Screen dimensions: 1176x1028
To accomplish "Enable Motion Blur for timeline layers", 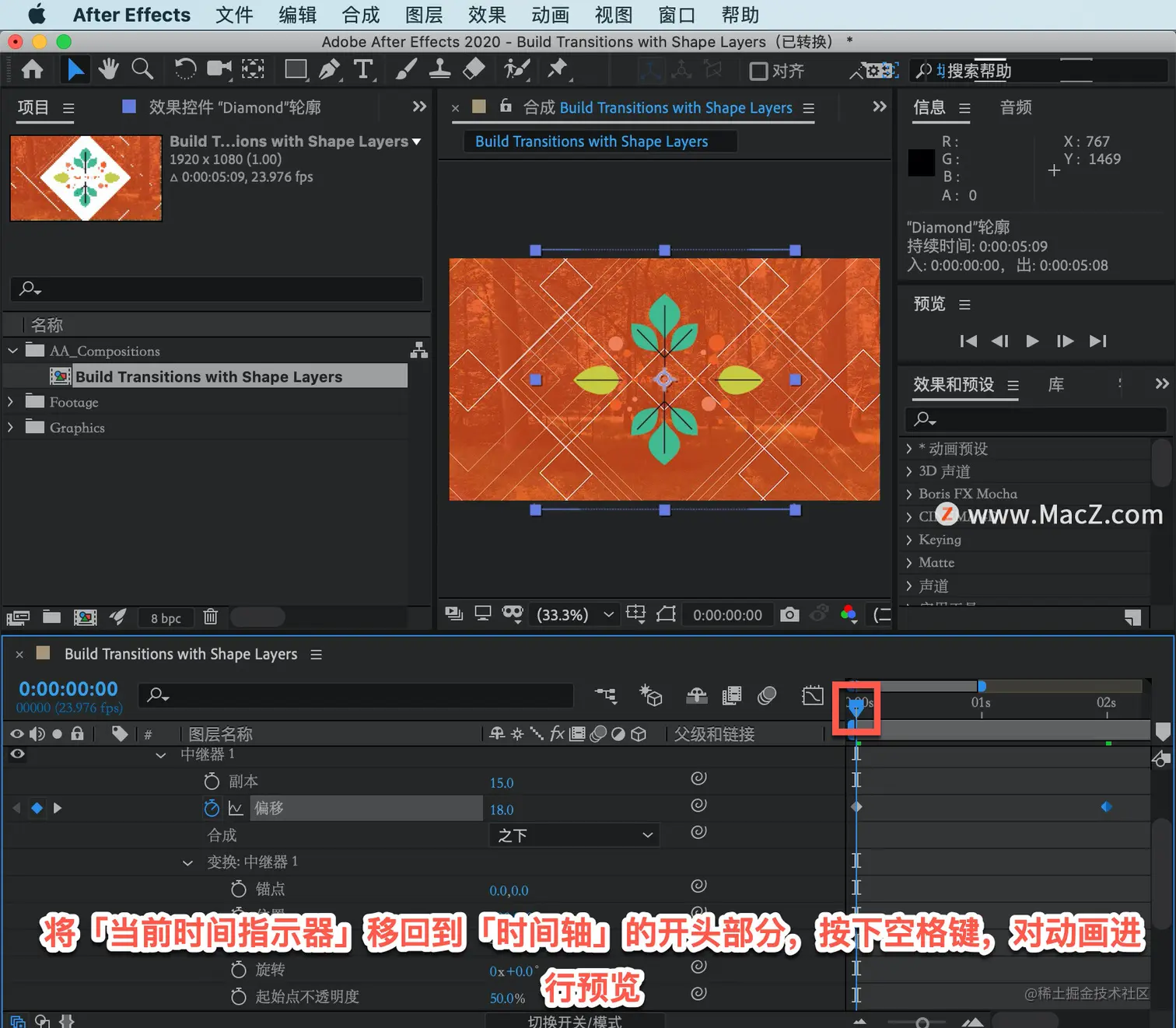I will 767,695.
